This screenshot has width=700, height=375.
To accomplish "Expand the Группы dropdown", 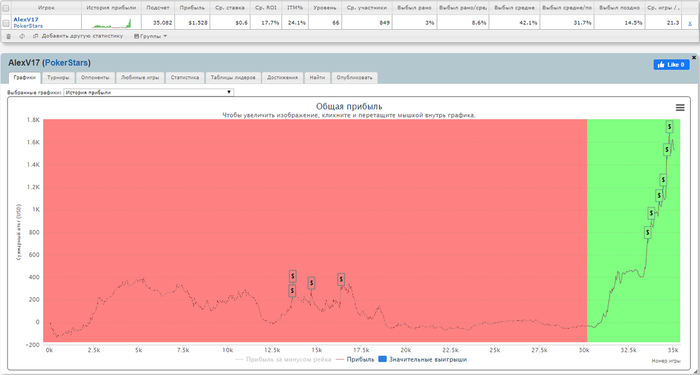I will 150,36.
